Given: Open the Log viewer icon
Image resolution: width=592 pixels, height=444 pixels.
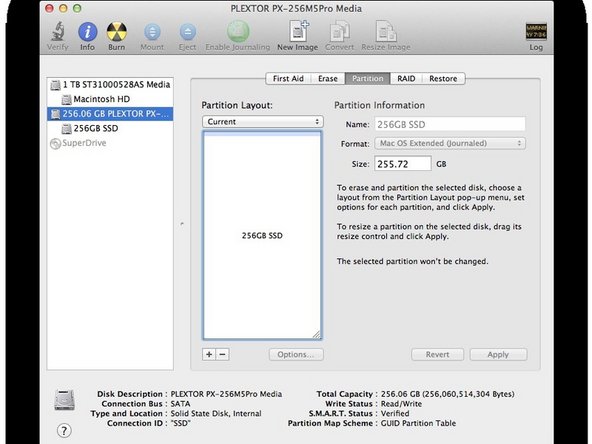Looking at the screenshot, I should pos(536,32).
